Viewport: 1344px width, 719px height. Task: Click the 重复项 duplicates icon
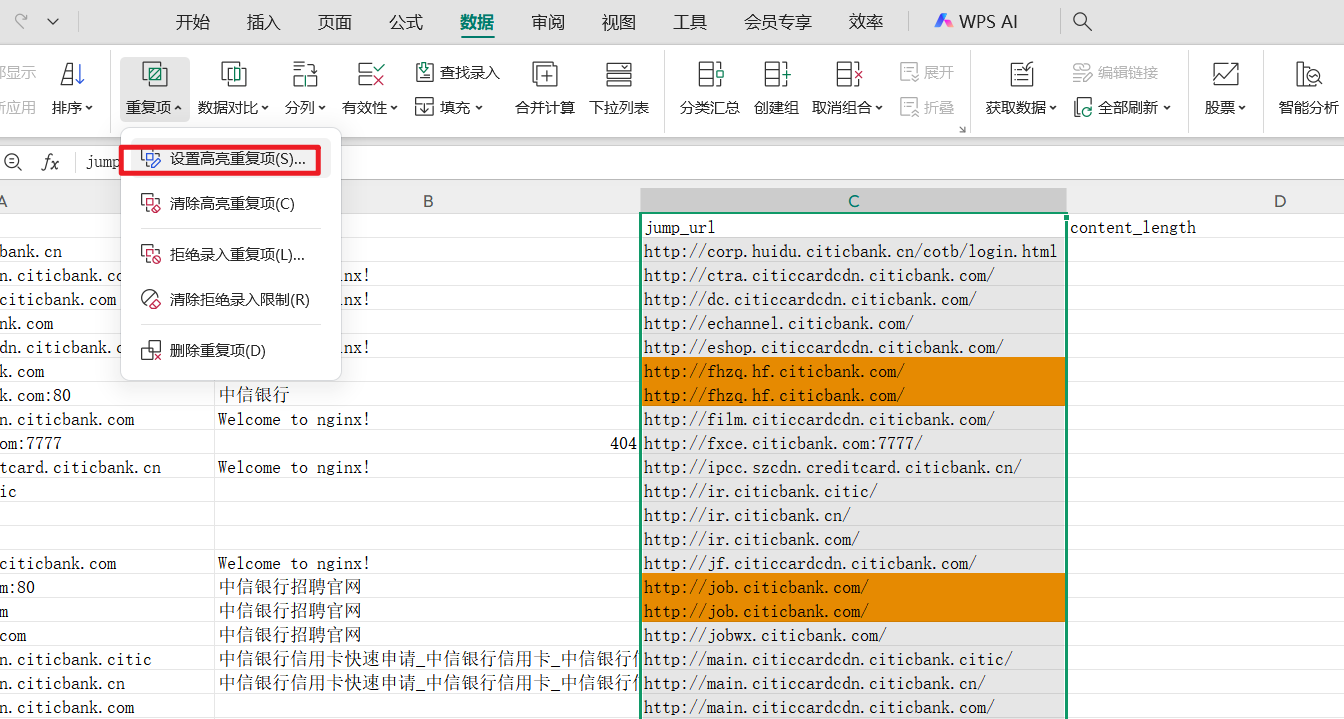pos(154,74)
